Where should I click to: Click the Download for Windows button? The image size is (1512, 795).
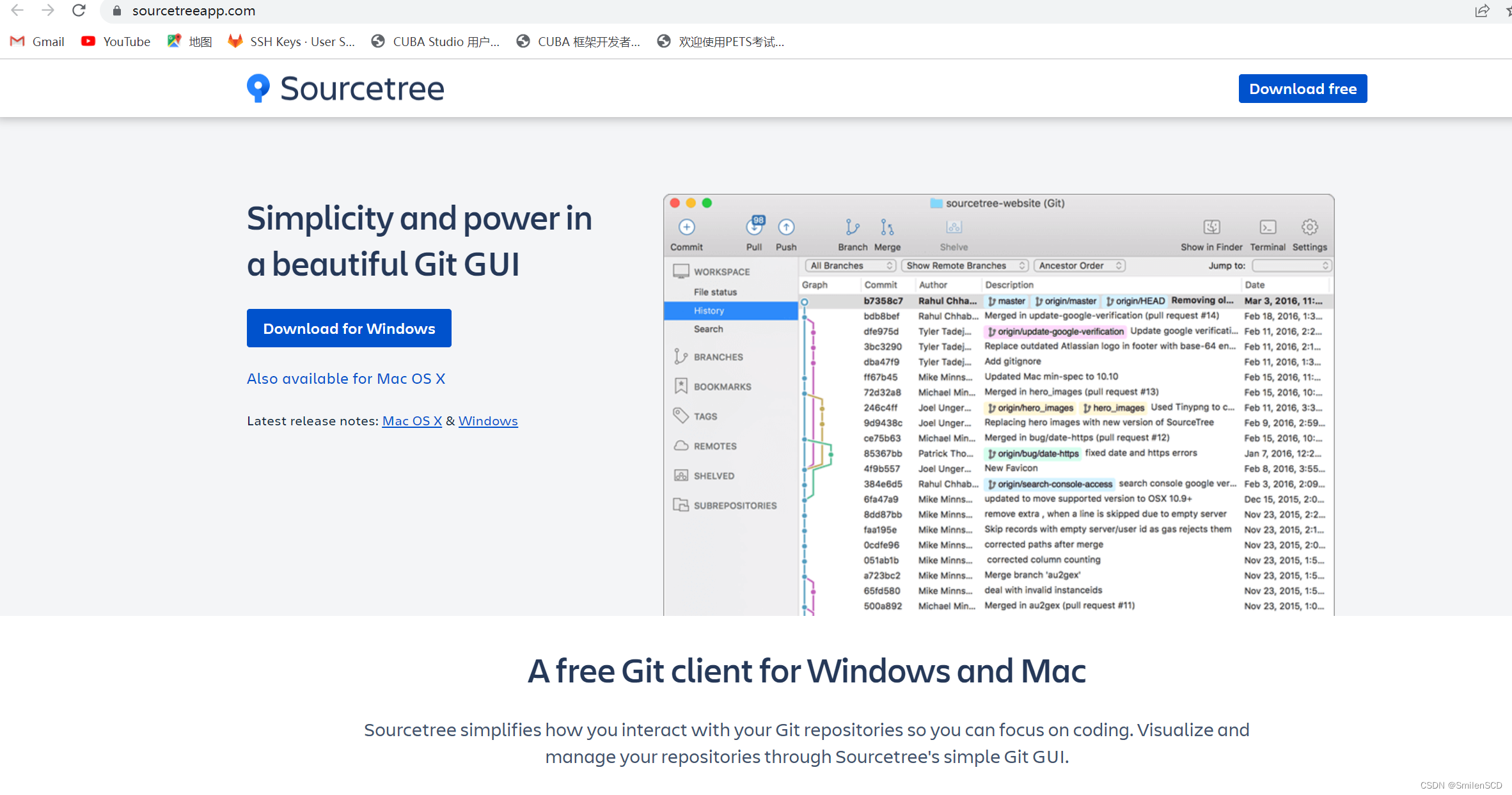[x=349, y=328]
